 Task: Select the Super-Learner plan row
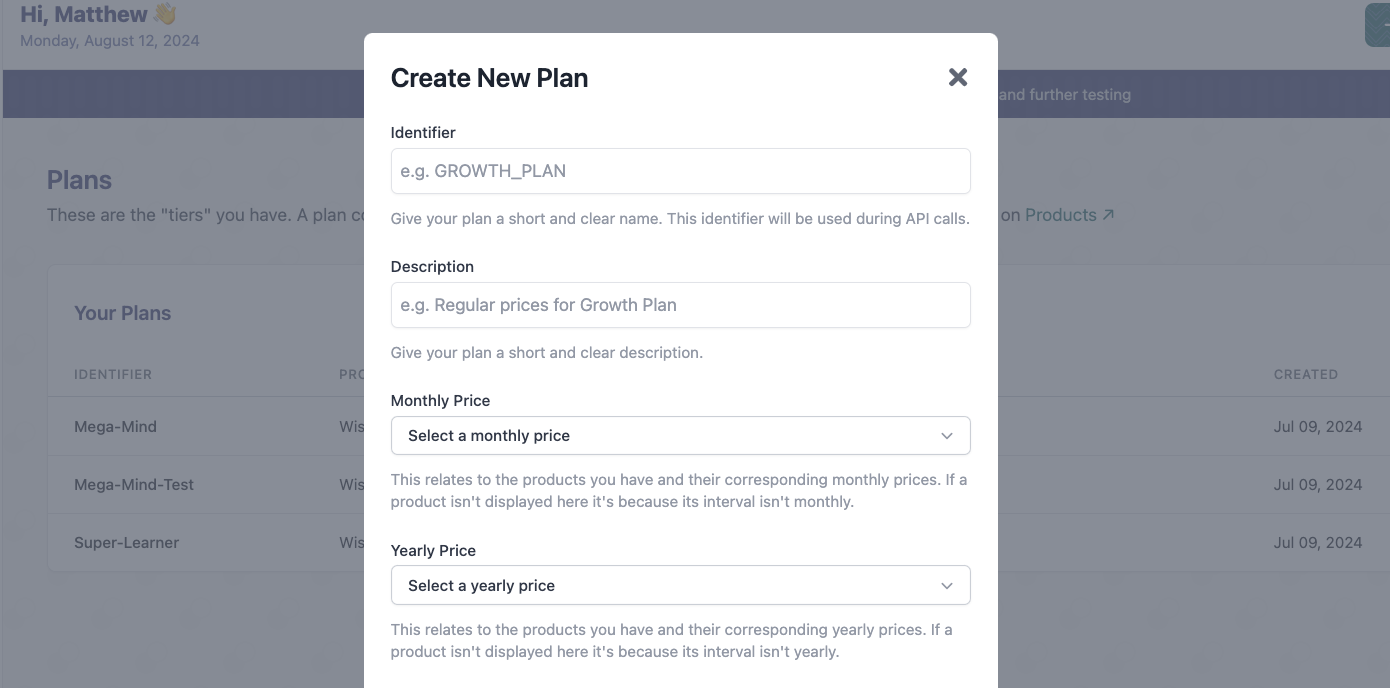click(718, 543)
